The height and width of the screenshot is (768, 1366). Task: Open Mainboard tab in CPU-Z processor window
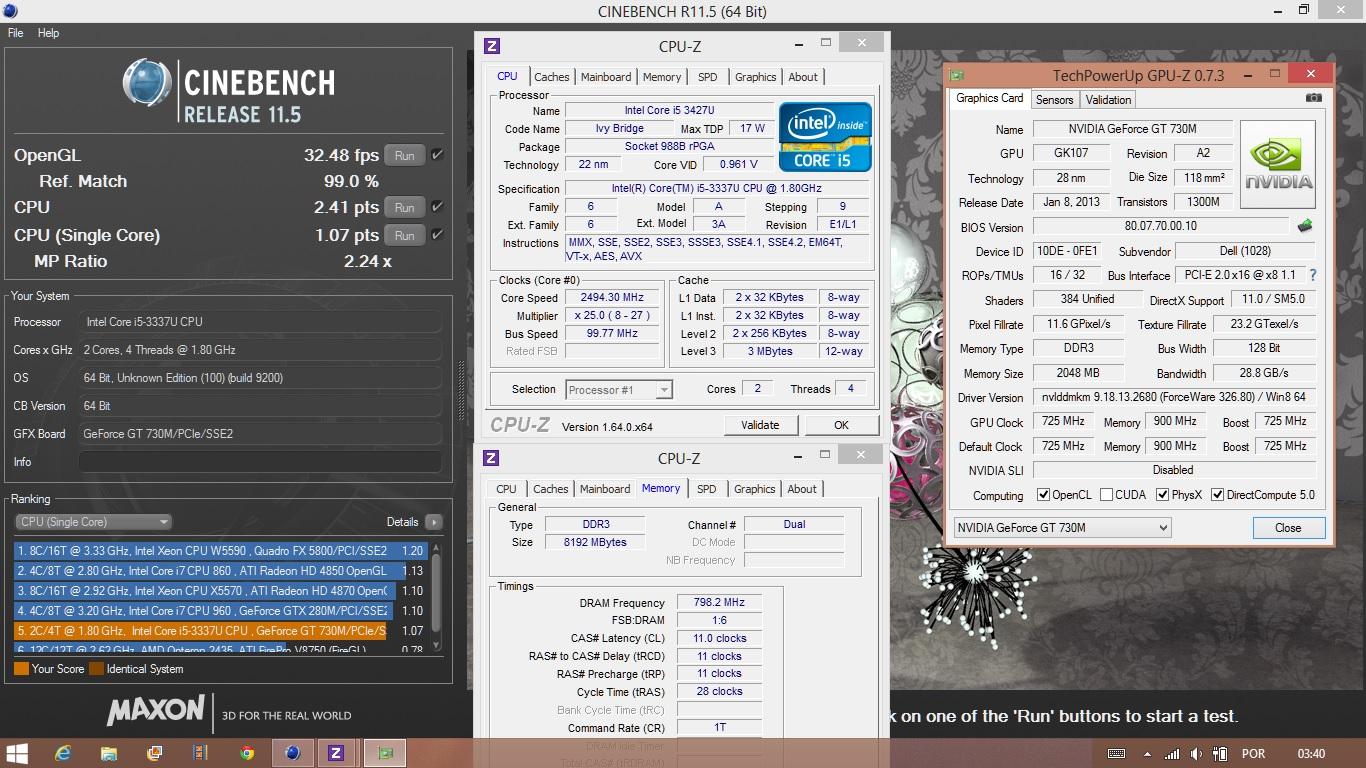[606, 77]
